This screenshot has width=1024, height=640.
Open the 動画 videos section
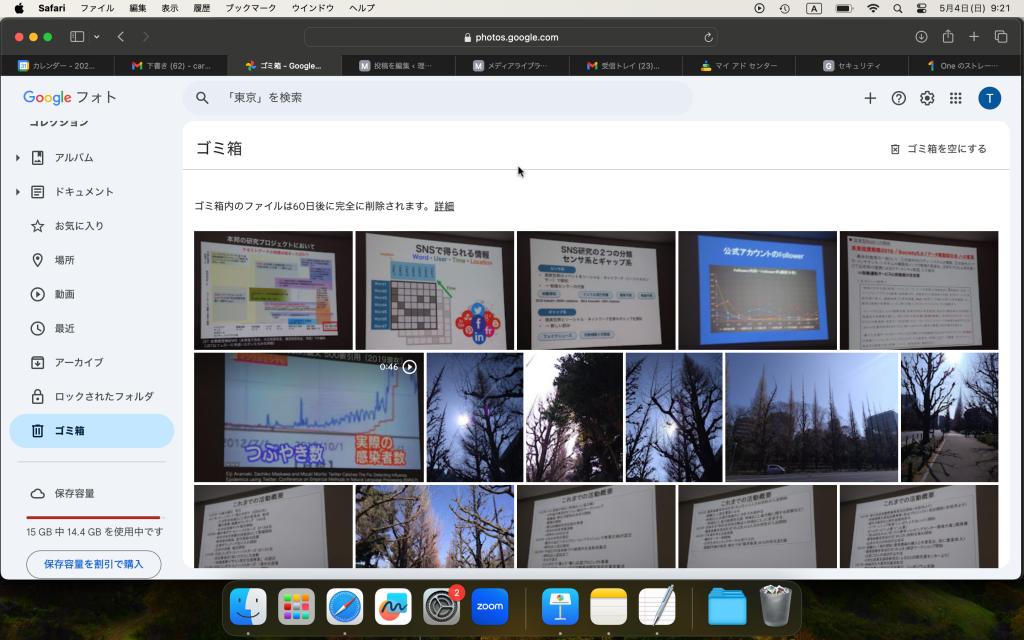(91, 294)
